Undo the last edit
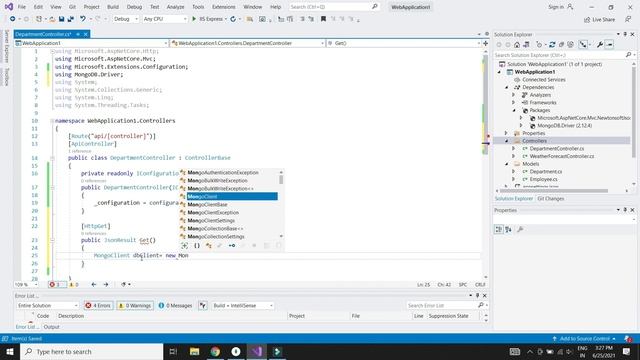This screenshot has width=640, height=360. (83, 19)
